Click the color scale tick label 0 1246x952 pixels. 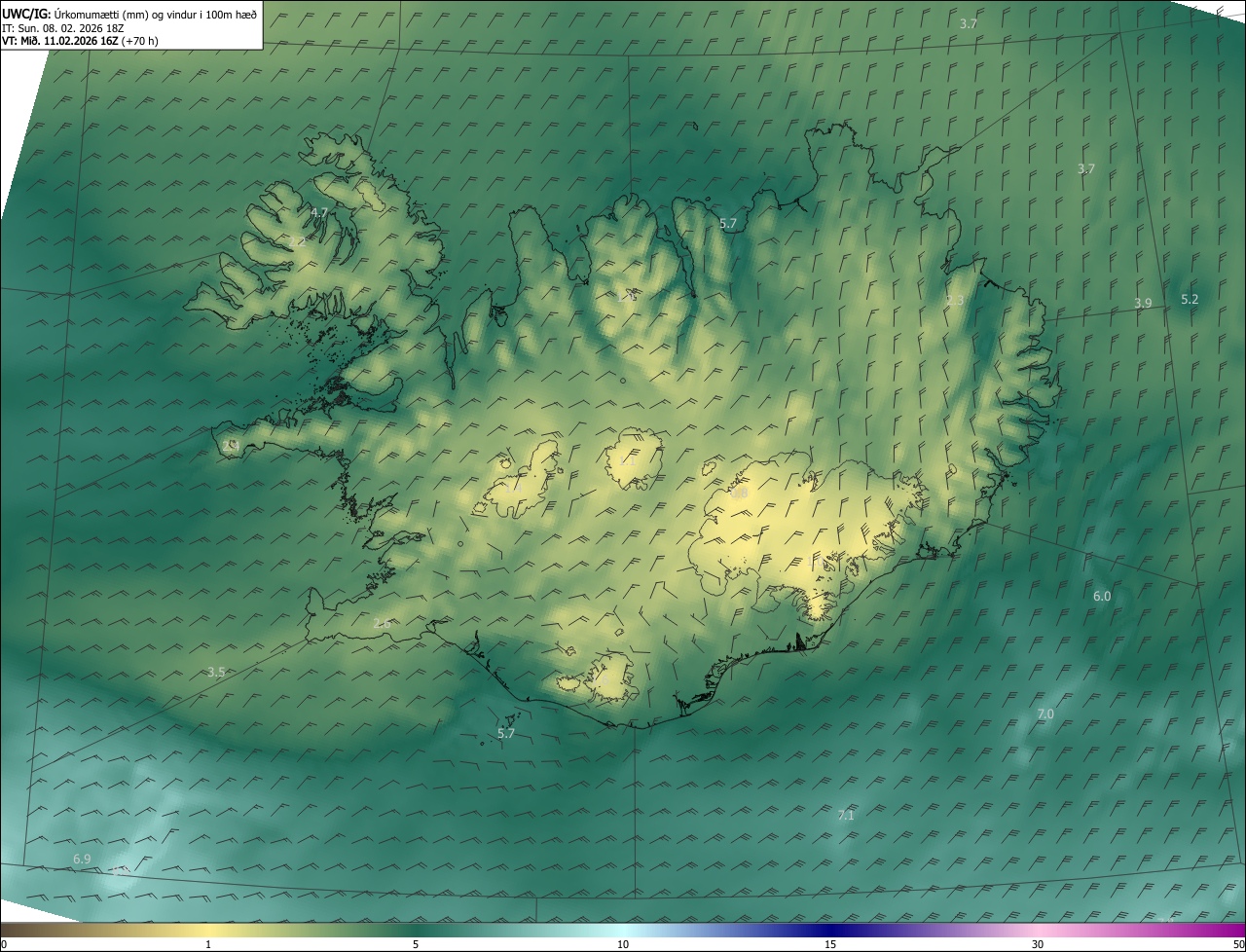[x=4, y=944]
